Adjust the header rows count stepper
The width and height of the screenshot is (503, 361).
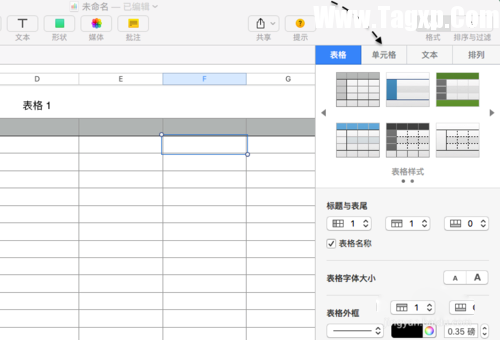point(424,223)
